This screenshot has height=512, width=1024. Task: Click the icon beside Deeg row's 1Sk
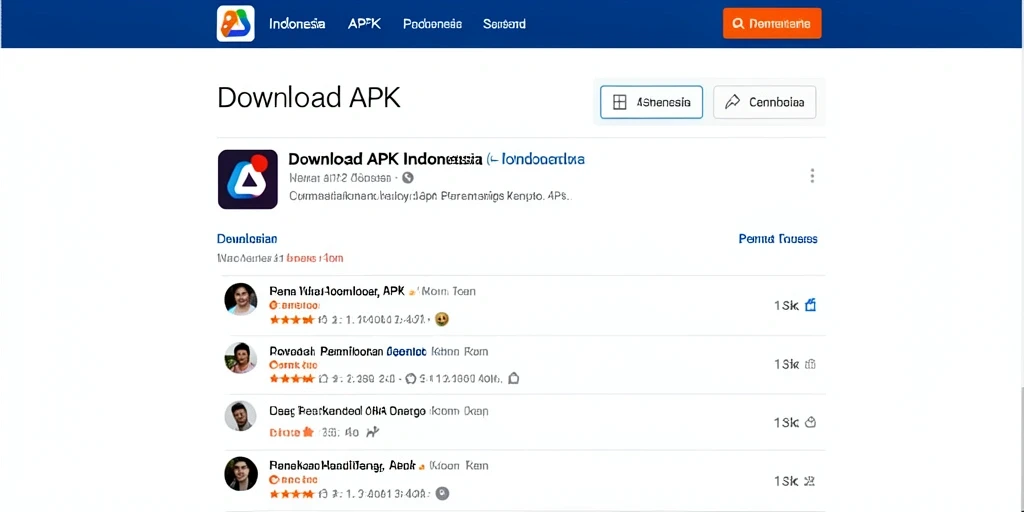point(810,423)
